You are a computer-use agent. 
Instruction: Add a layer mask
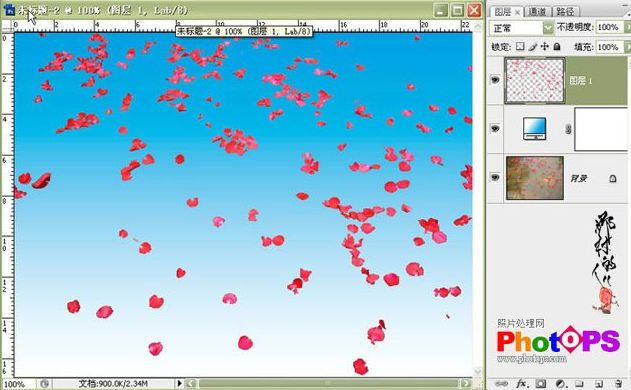click(x=541, y=383)
